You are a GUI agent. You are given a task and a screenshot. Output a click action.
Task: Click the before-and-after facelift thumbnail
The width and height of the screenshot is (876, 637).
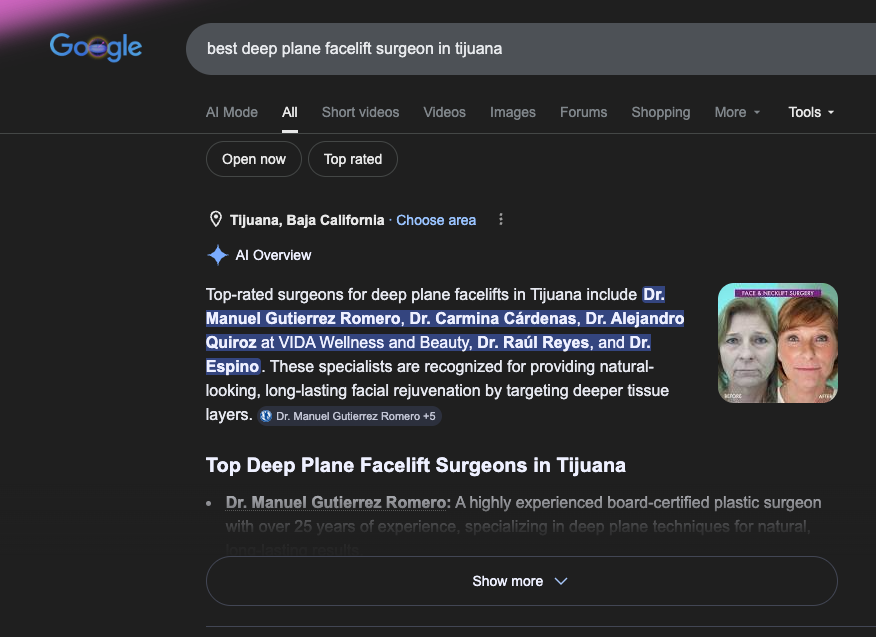(777, 343)
